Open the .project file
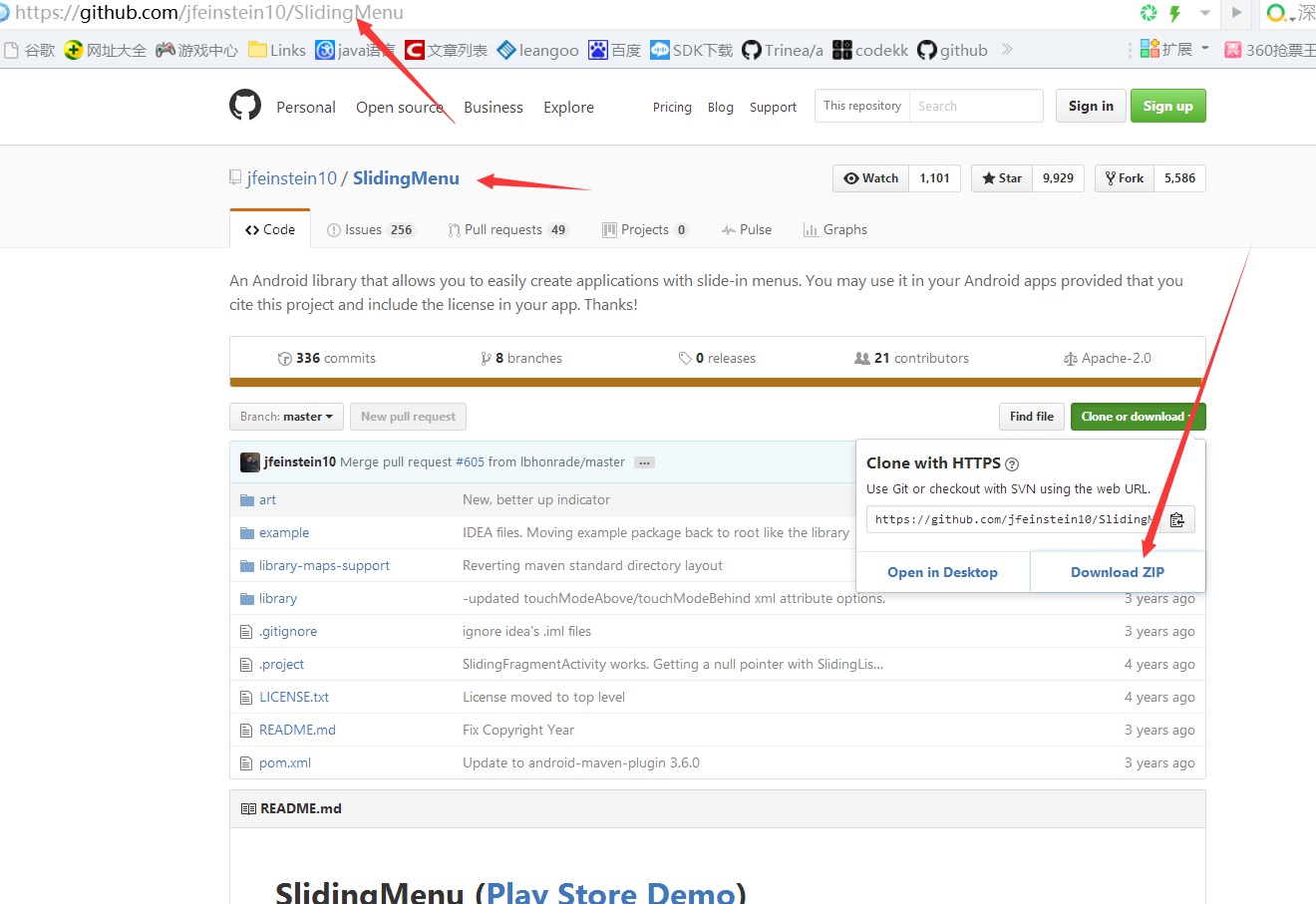The image size is (1316, 904). (x=281, y=665)
